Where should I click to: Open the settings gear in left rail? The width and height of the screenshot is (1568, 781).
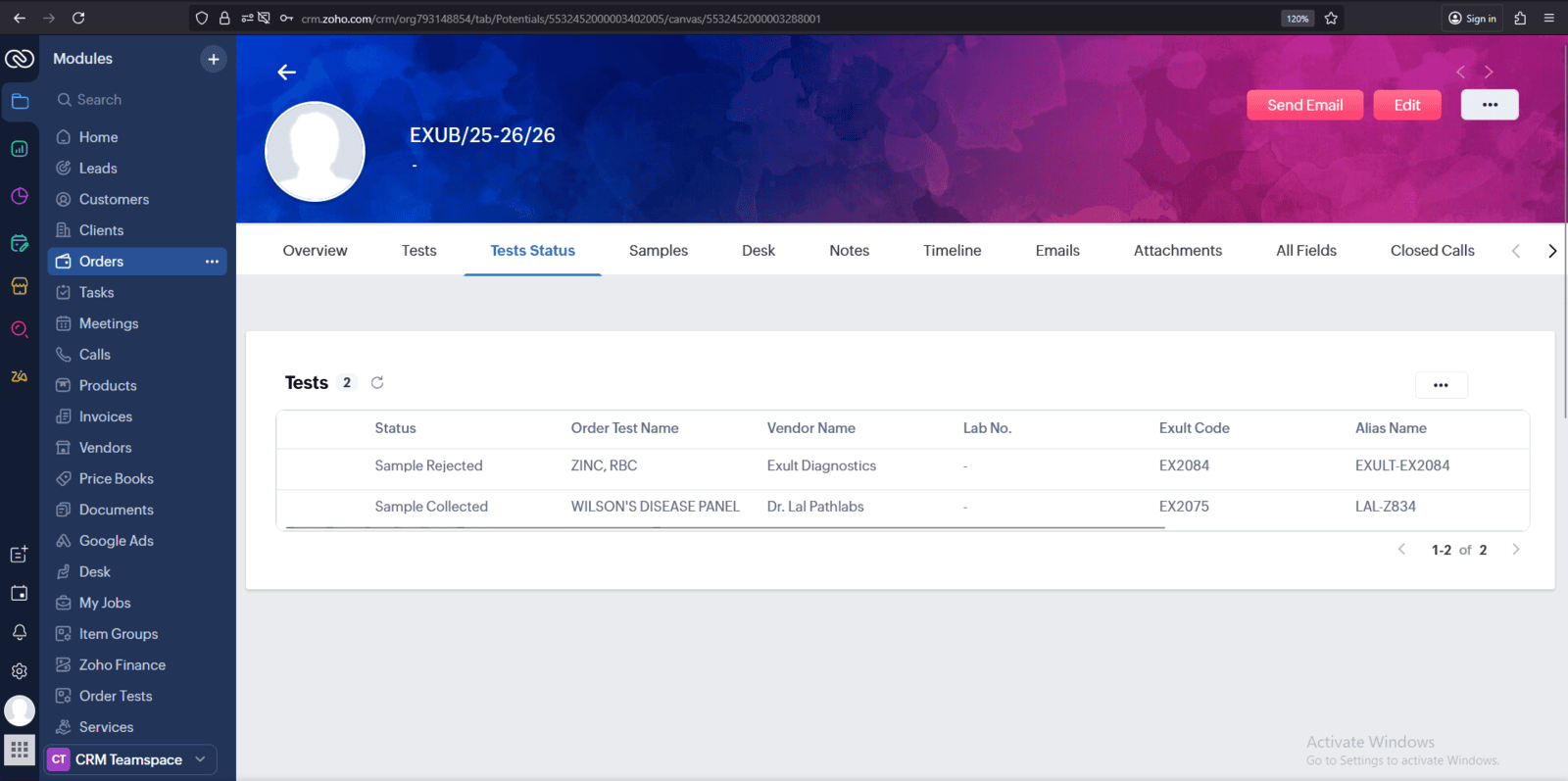pyautogui.click(x=20, y=671)
